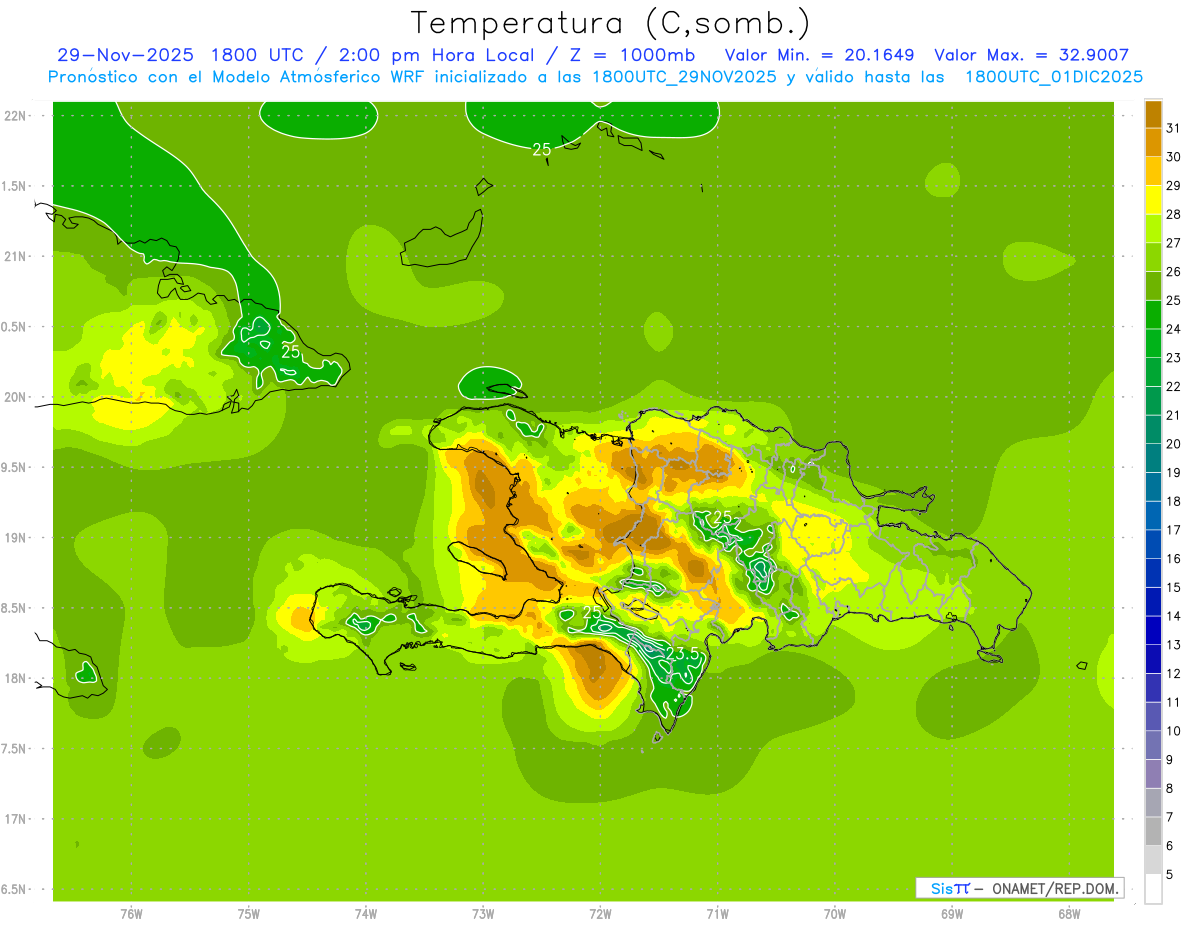Image resolution: width=1200 pixels, height=927 pixels.
Task: Pick the blue legend swatch between 13 and 14
Action: (x=1153, y=630)
